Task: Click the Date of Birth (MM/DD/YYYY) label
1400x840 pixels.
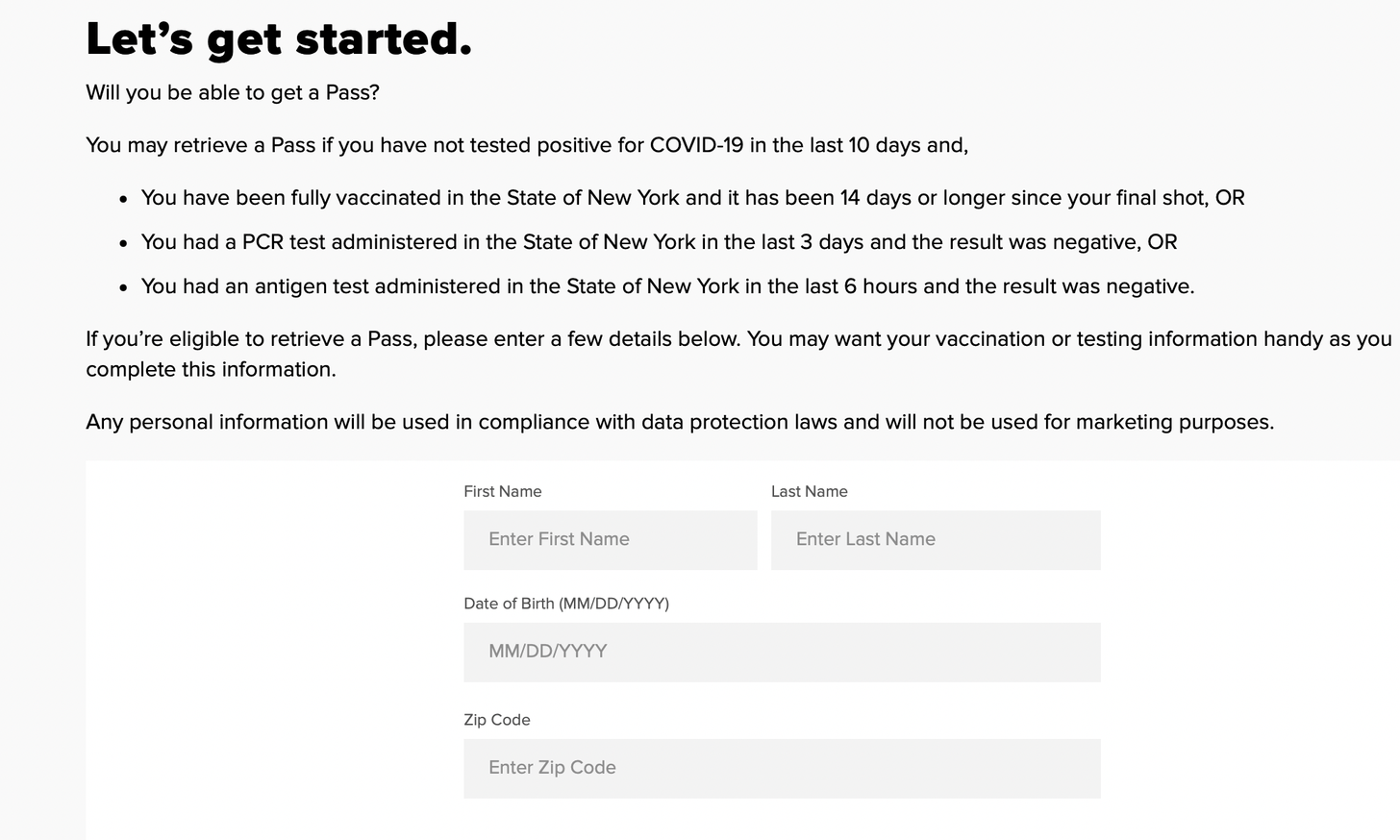Action: tap(565, 604)
